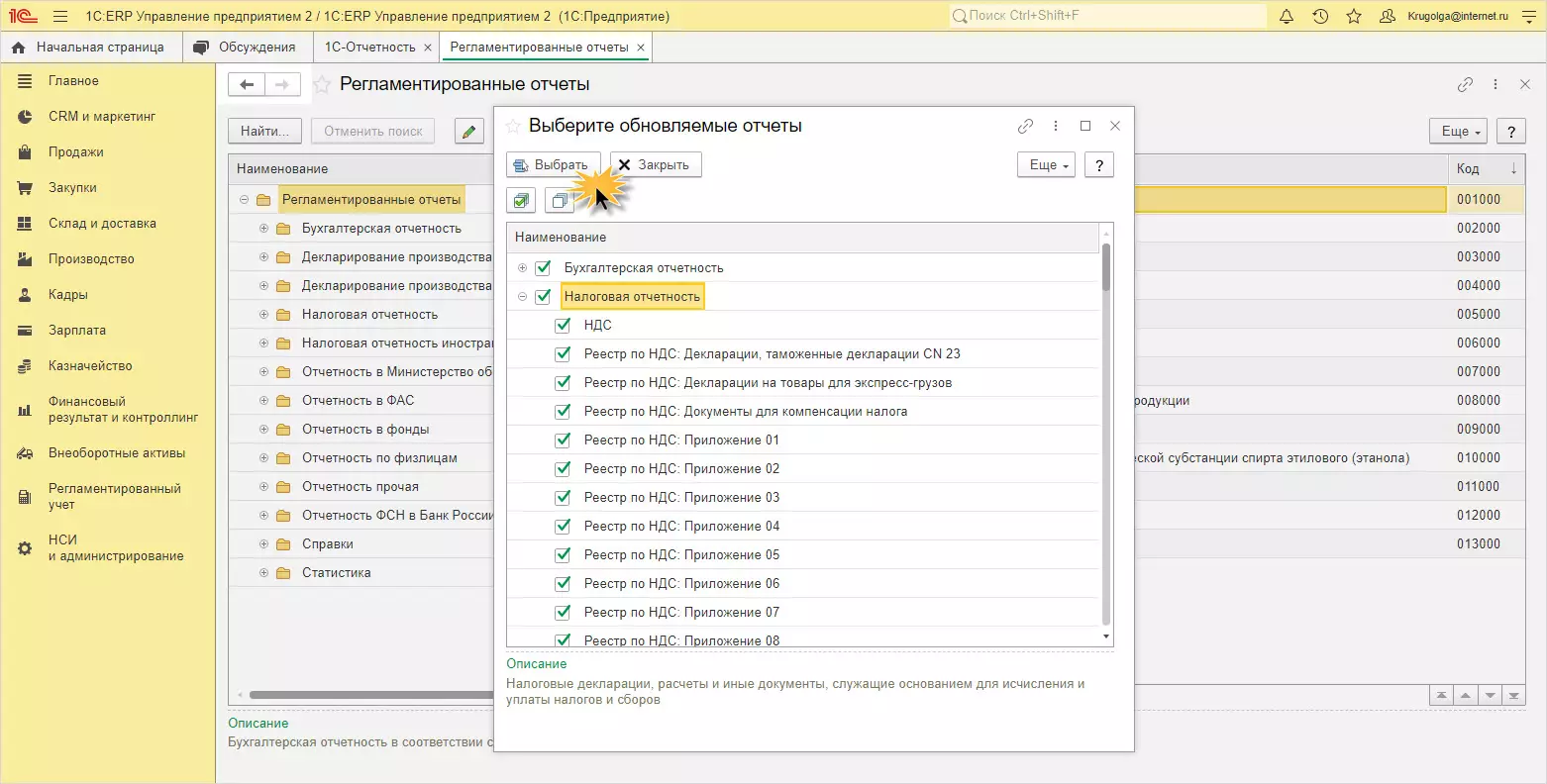Expand Отчетность в ФАС folder
This screenshot has width=1547, height=784.
pos(263,401)
